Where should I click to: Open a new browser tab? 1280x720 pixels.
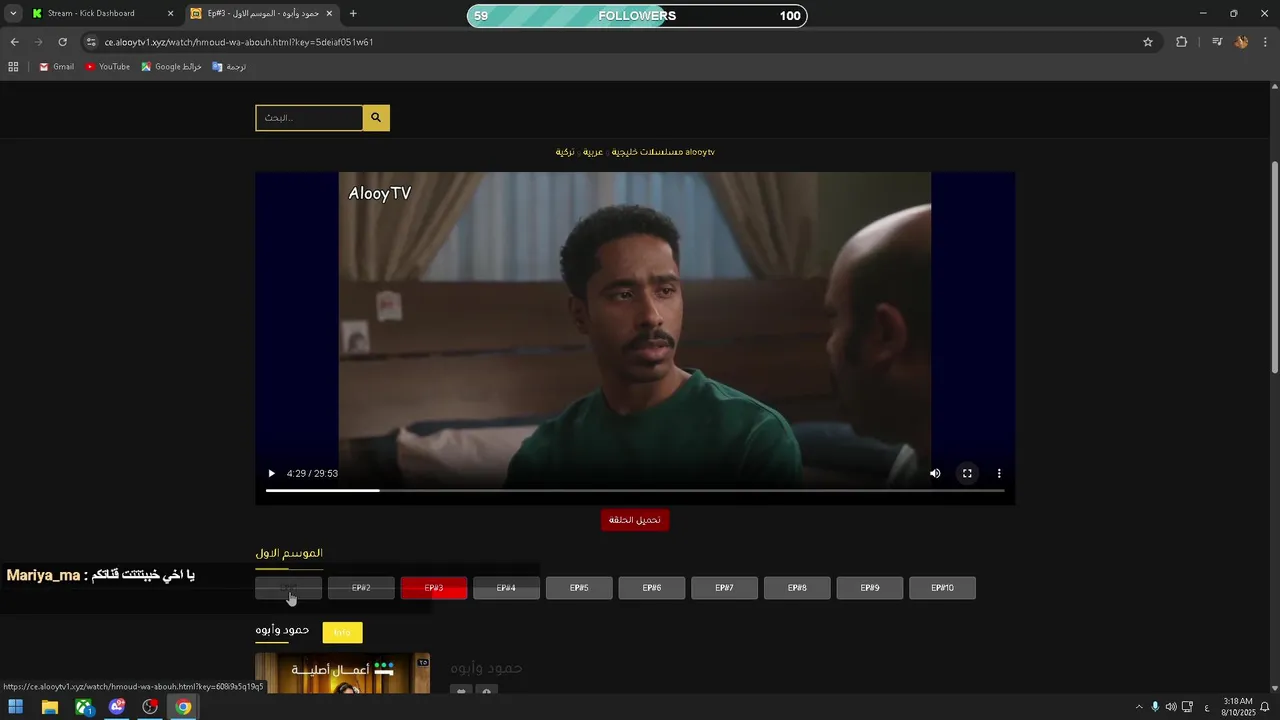point(353,14)
